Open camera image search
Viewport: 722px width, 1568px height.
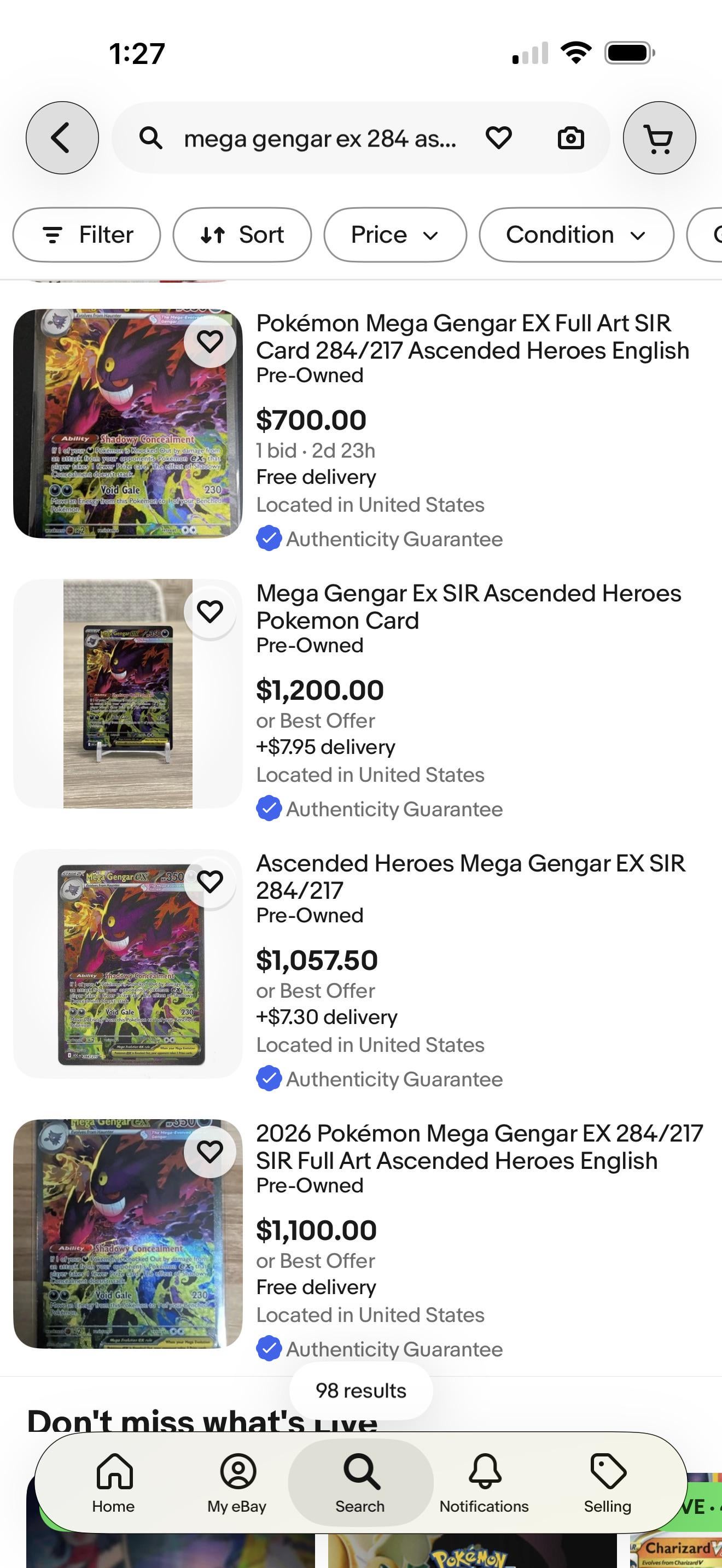coord(570,138)
